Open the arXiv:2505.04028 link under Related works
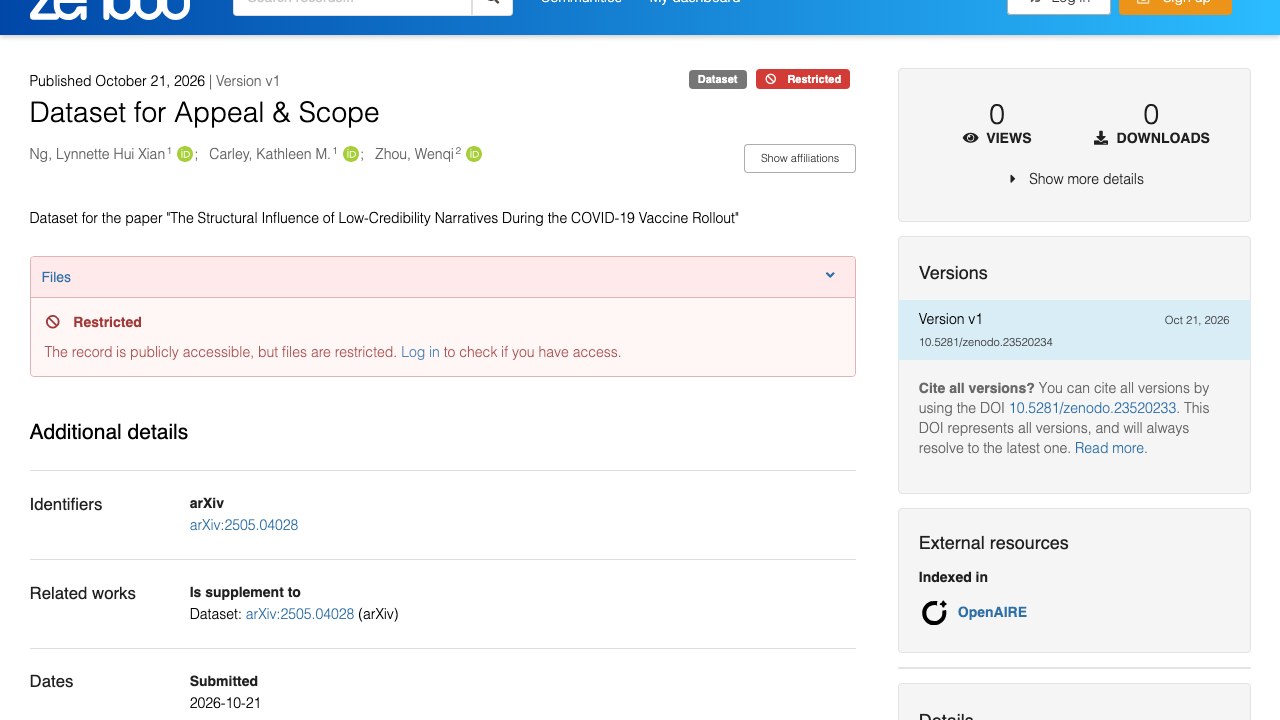The width and height of the screenshot is (1280, 720). (300, 614)
